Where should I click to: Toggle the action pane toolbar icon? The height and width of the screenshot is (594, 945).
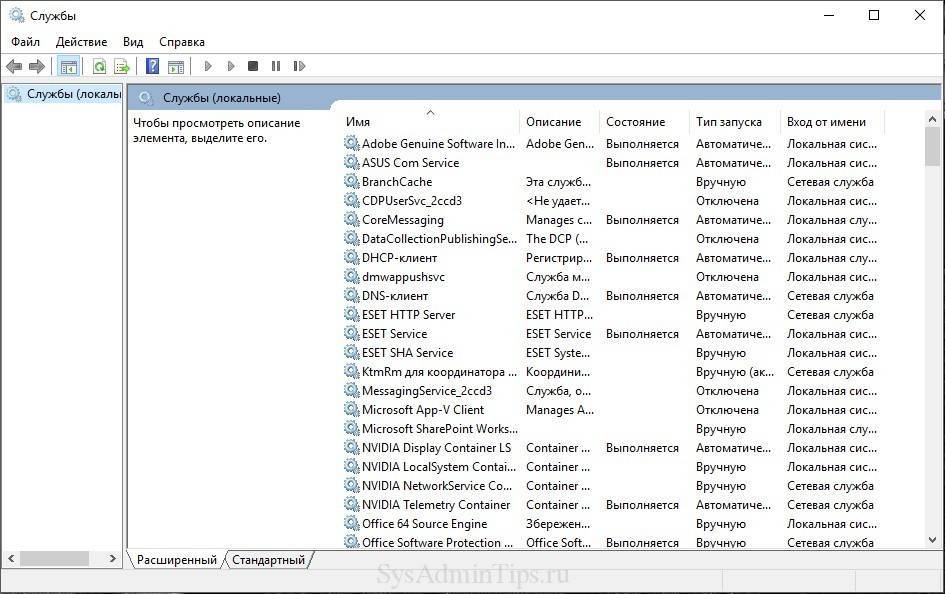tap(176, 67)
